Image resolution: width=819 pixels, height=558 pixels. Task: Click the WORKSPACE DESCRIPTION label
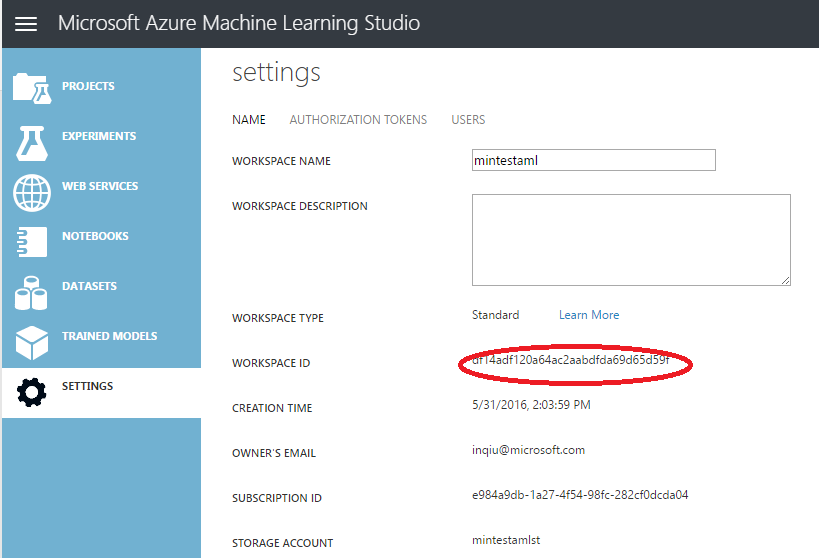299,206
